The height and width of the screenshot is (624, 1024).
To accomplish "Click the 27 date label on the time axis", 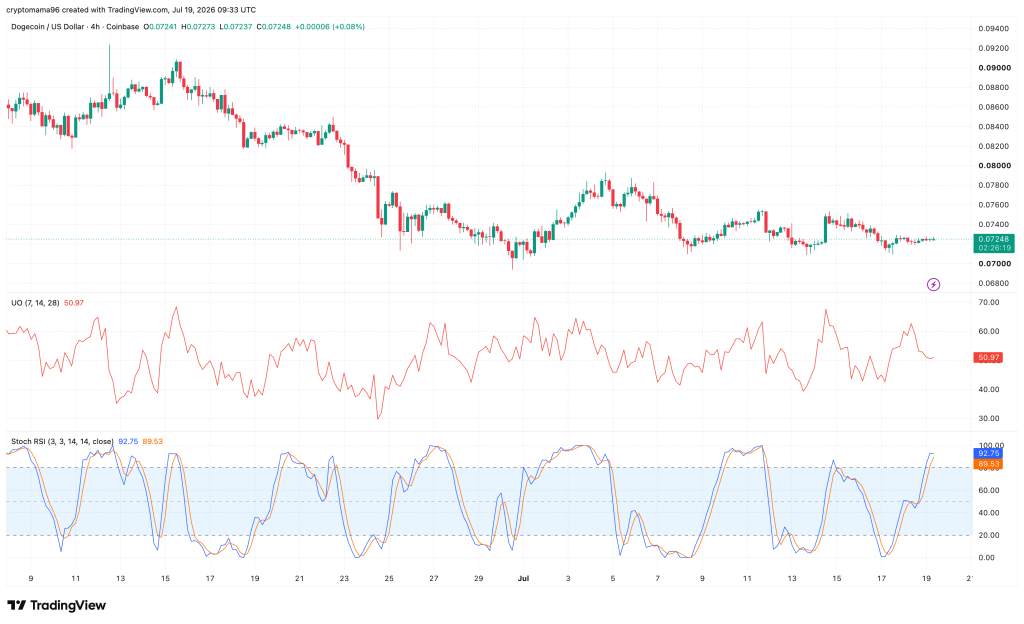I will click(x=434, y=578).
